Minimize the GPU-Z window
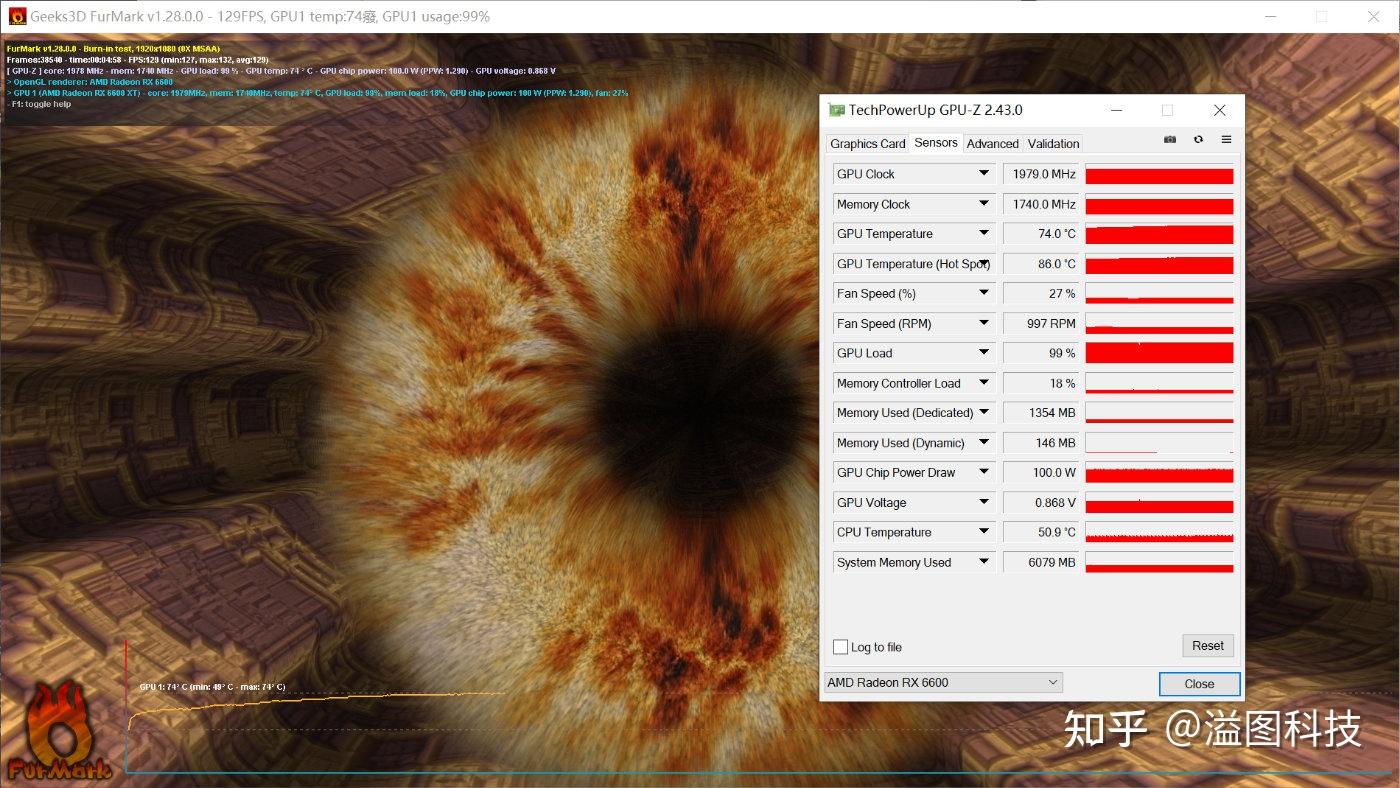 [x=1116, y=110]
